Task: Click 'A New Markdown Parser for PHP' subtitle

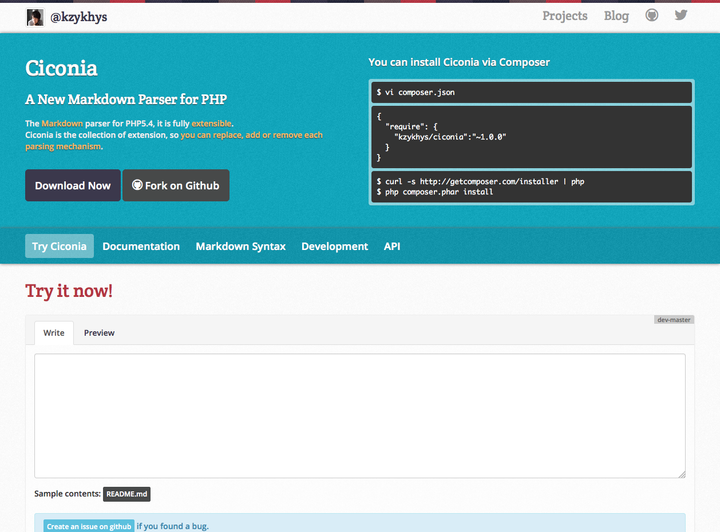Action: point(126,99)
